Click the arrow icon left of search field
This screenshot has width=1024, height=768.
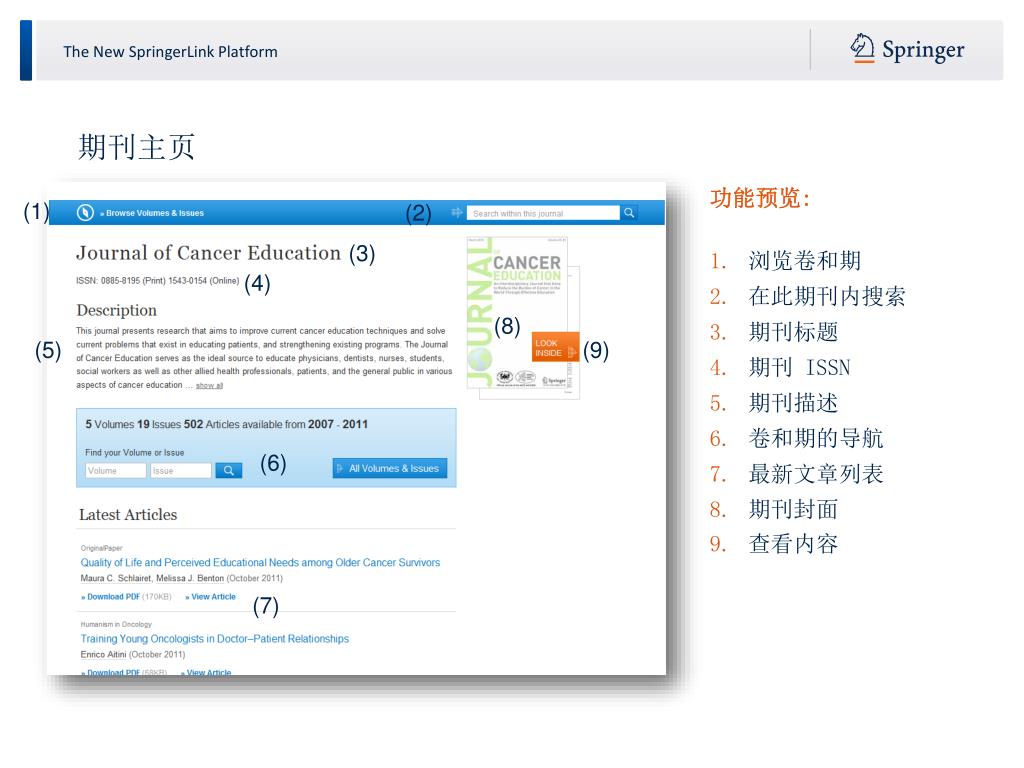pos(456,213)
